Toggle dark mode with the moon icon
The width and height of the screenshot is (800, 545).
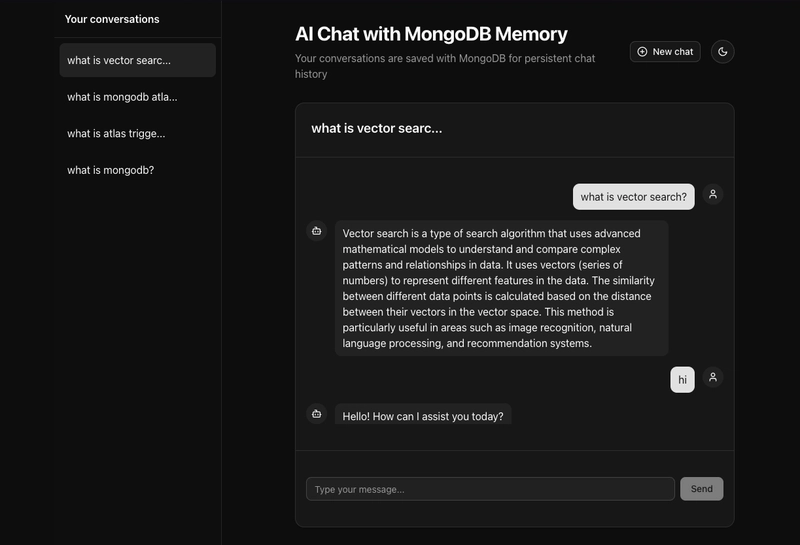click(722, 52)
